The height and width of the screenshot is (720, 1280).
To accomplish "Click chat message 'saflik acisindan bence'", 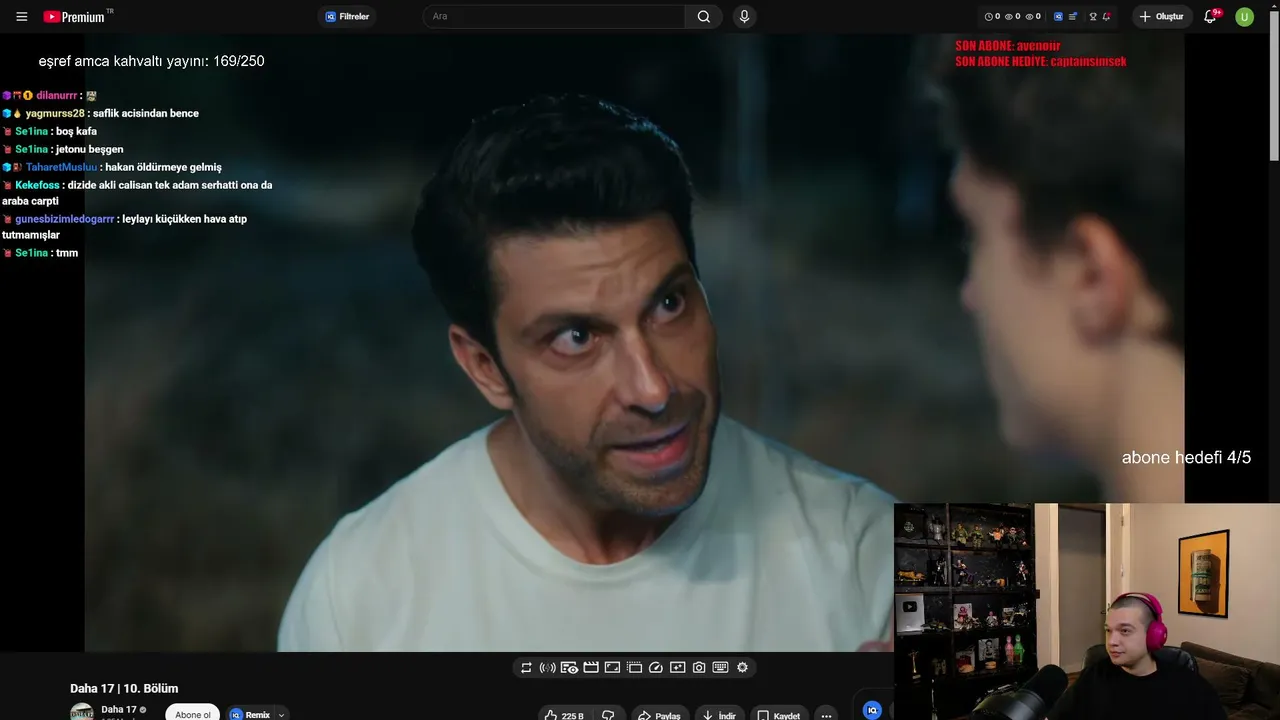I will pyautogui.click(x=145, y=113).
